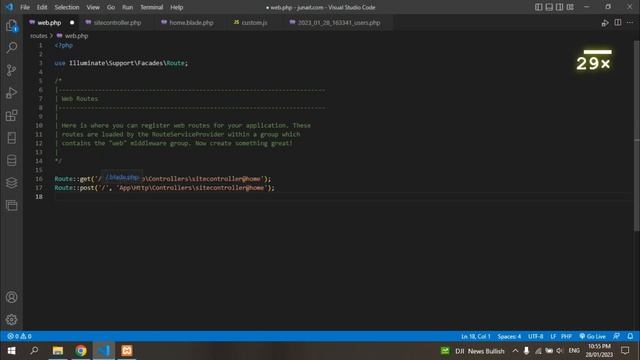Viewport: 640px width, 360px height.
Task: Open the Selection menu
Action: pos(67,7)
